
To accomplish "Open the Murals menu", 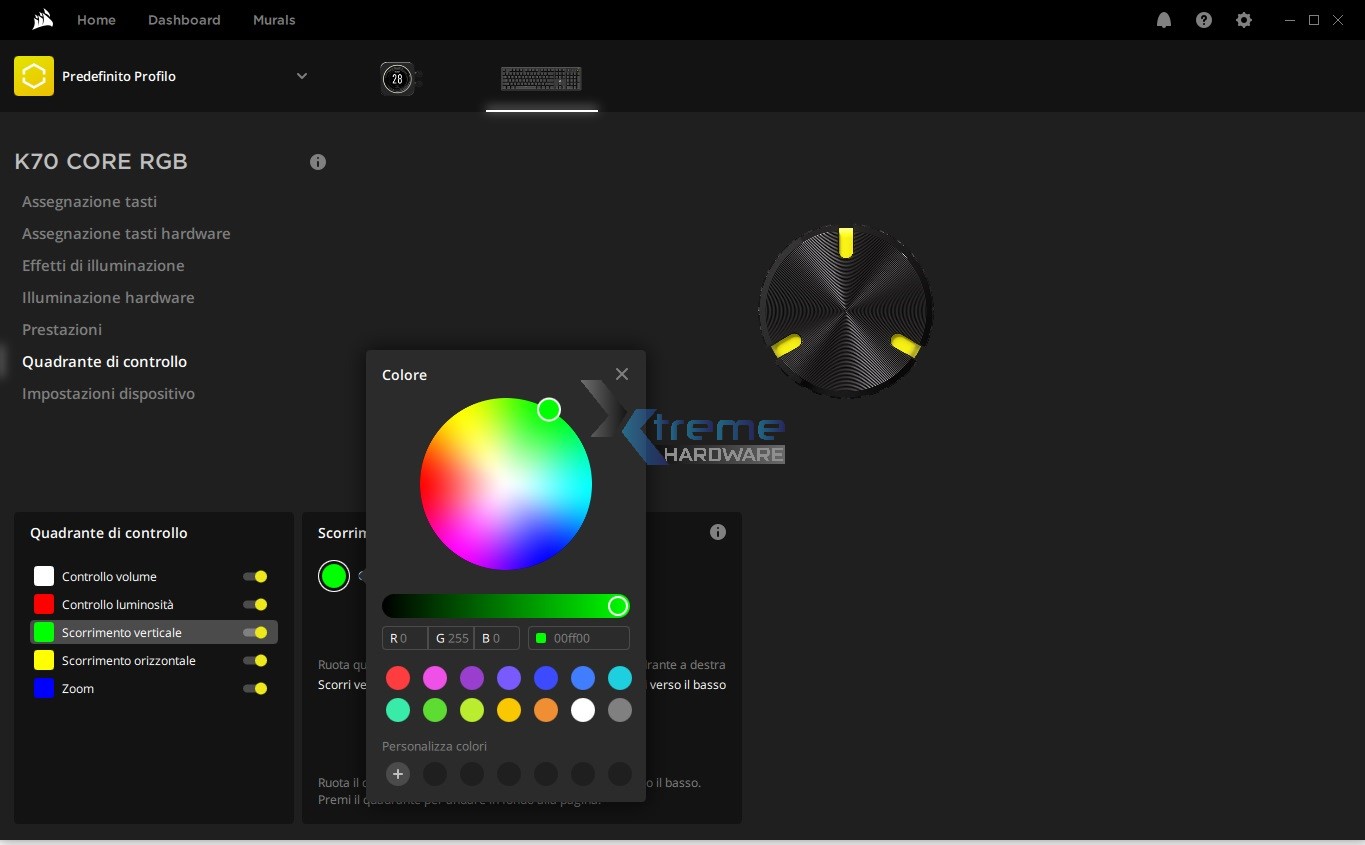I will (274, 20).
